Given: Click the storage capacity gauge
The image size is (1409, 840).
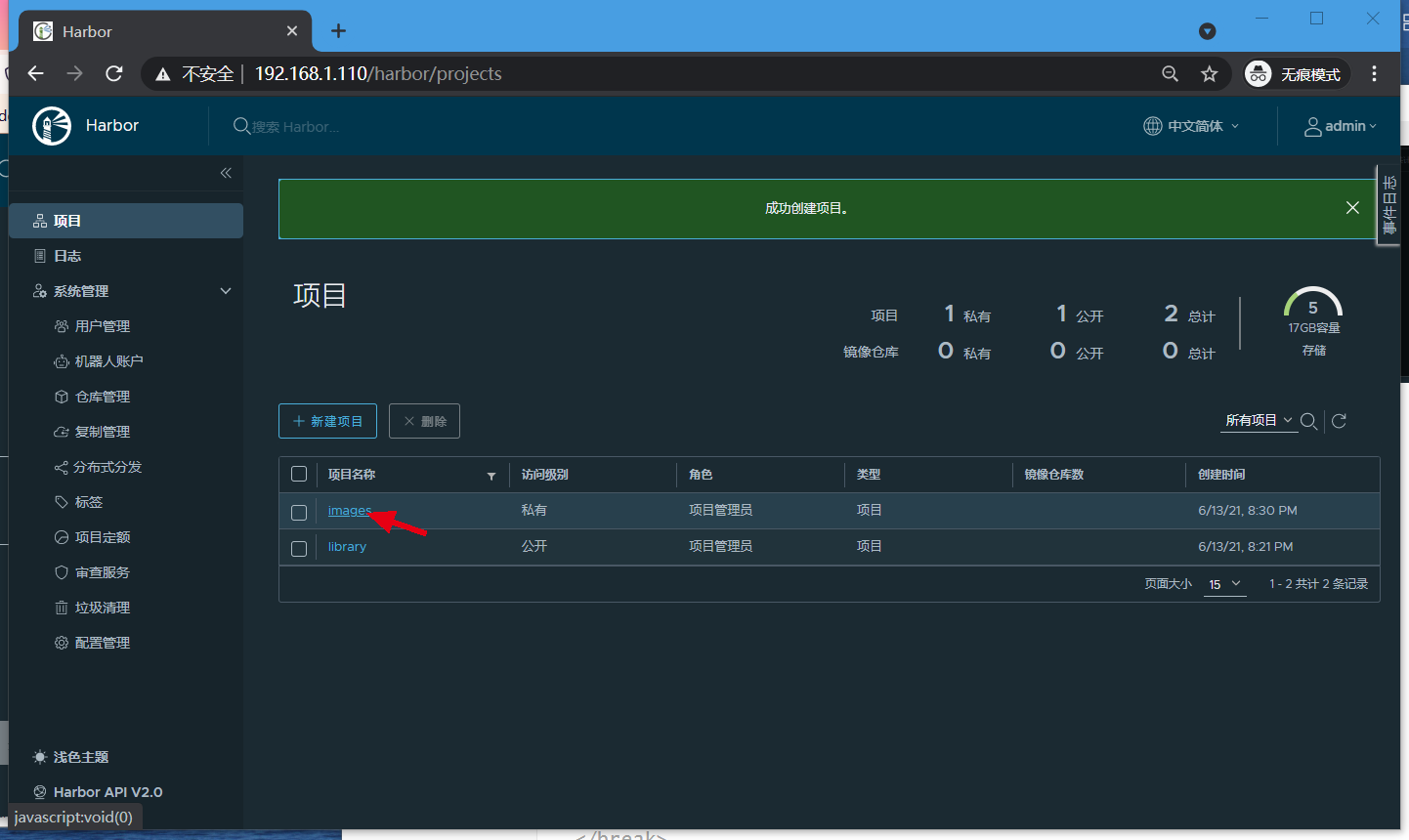Looking at the screenshot, I should click(x=1313, y=305).
